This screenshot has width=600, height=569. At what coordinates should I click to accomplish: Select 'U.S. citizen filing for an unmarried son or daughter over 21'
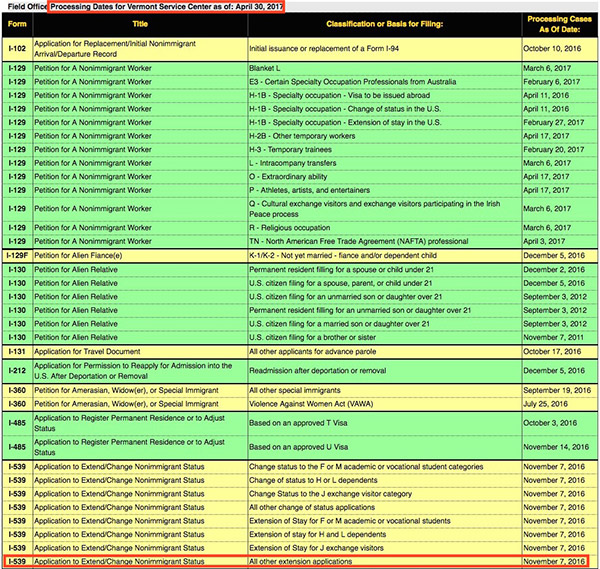(x=346, y=297)
